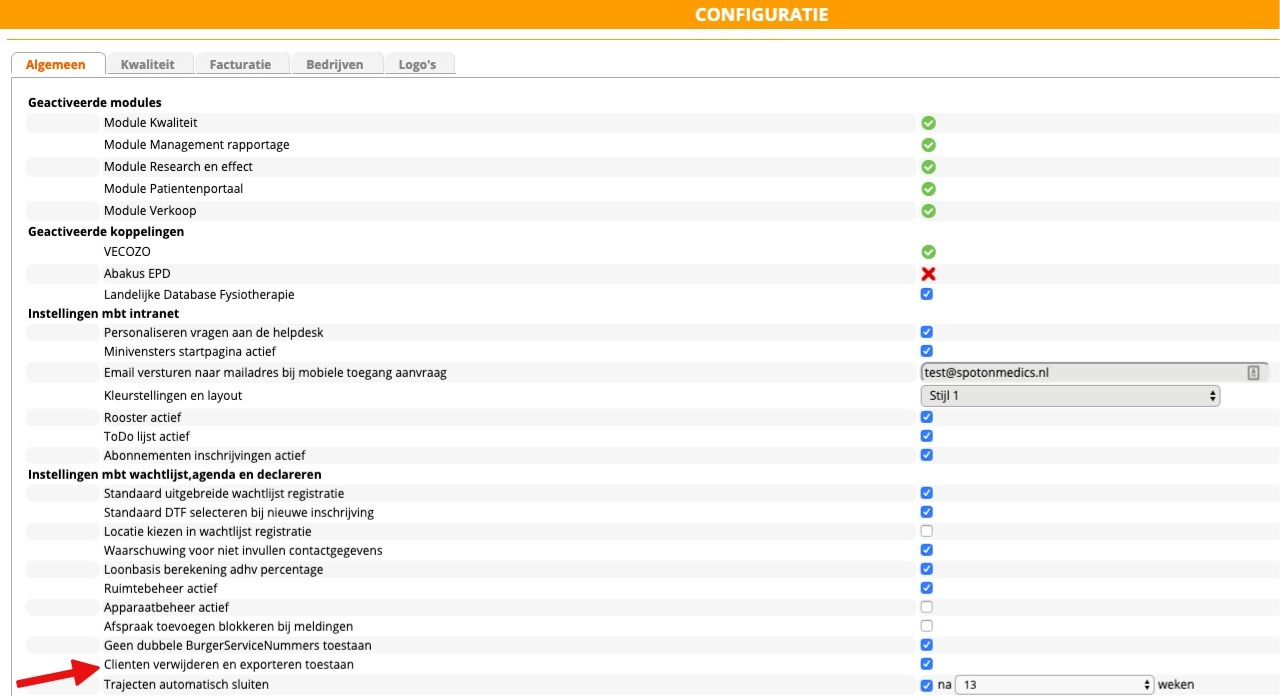Disable Landelijke Database Fysiotherapie checkbox
The width and height of the screenshot is (1280, 699).
pyautogui.click(x=927, y=295)
